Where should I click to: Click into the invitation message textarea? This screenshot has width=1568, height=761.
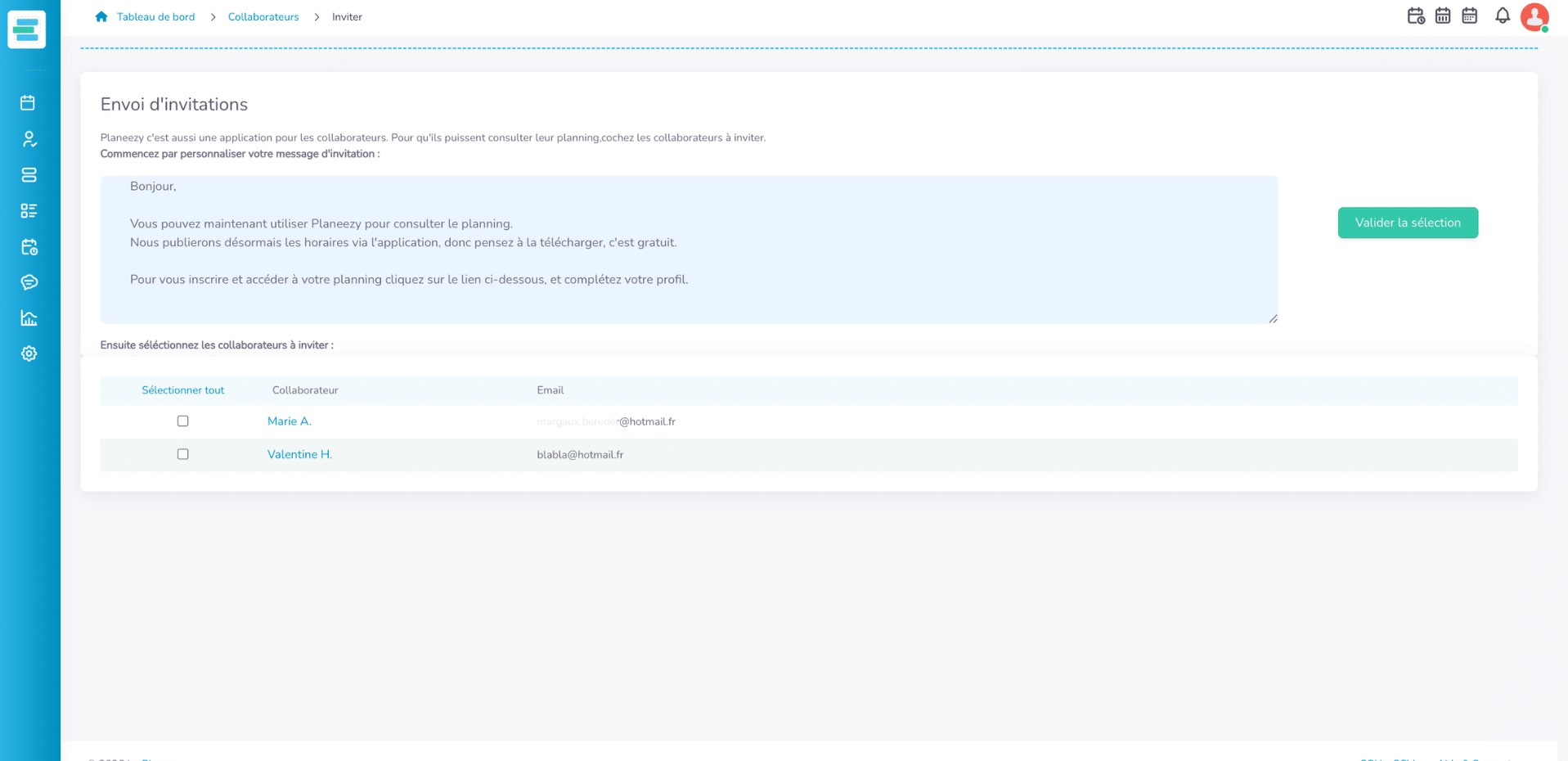(x=689, y=250)
